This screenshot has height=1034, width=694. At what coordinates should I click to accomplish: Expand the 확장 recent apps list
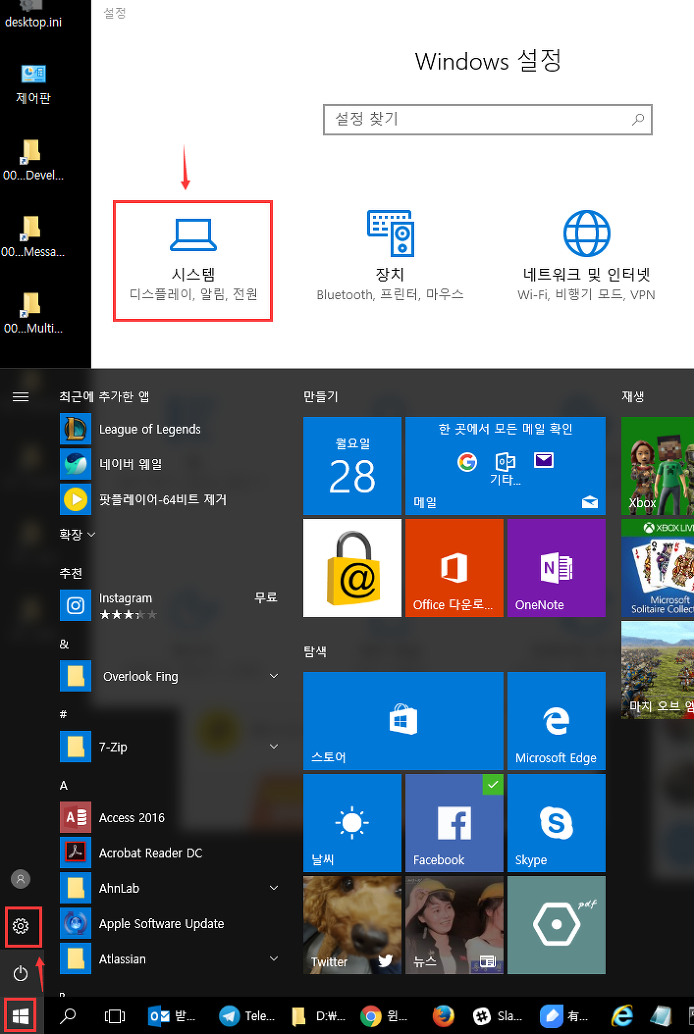(77, 534)
